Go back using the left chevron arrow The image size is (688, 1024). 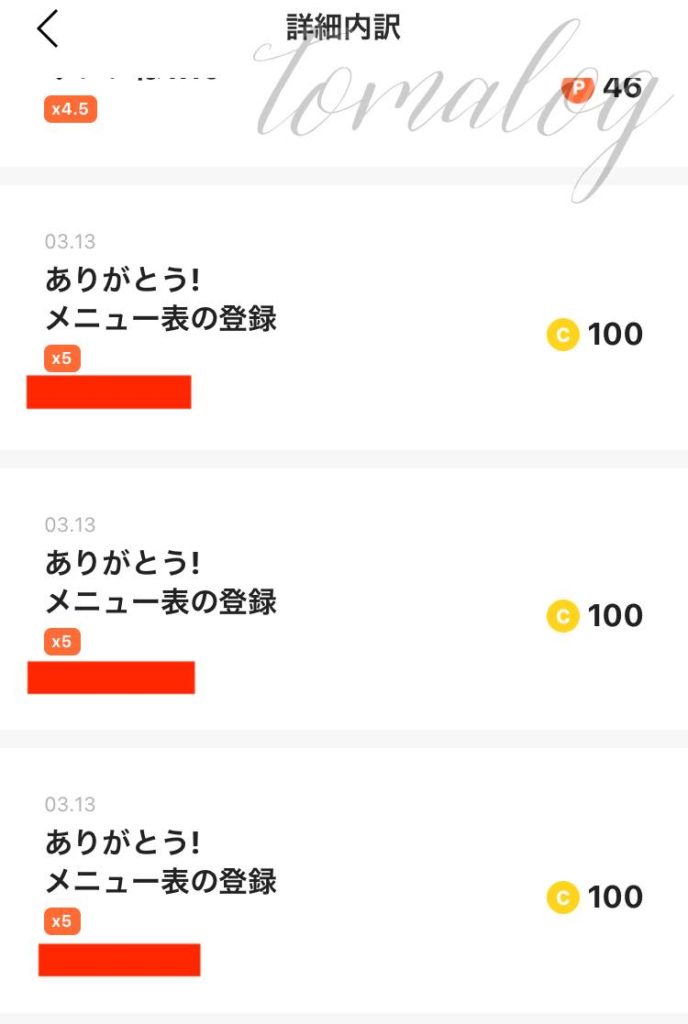coord(48,29)
